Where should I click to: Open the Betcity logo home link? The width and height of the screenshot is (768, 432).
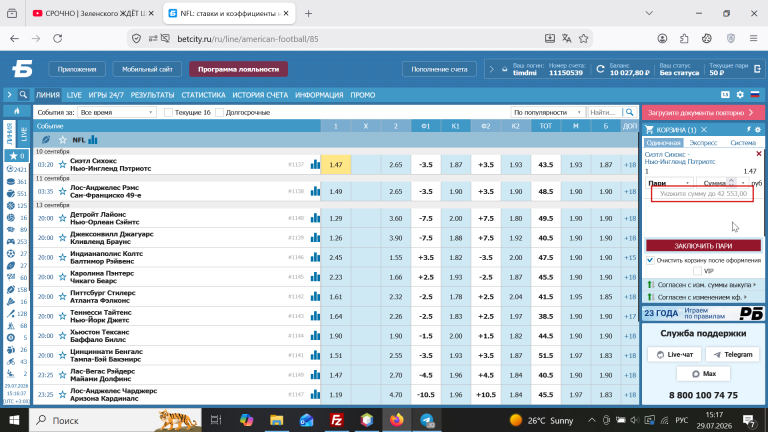(x=22, y=69)
